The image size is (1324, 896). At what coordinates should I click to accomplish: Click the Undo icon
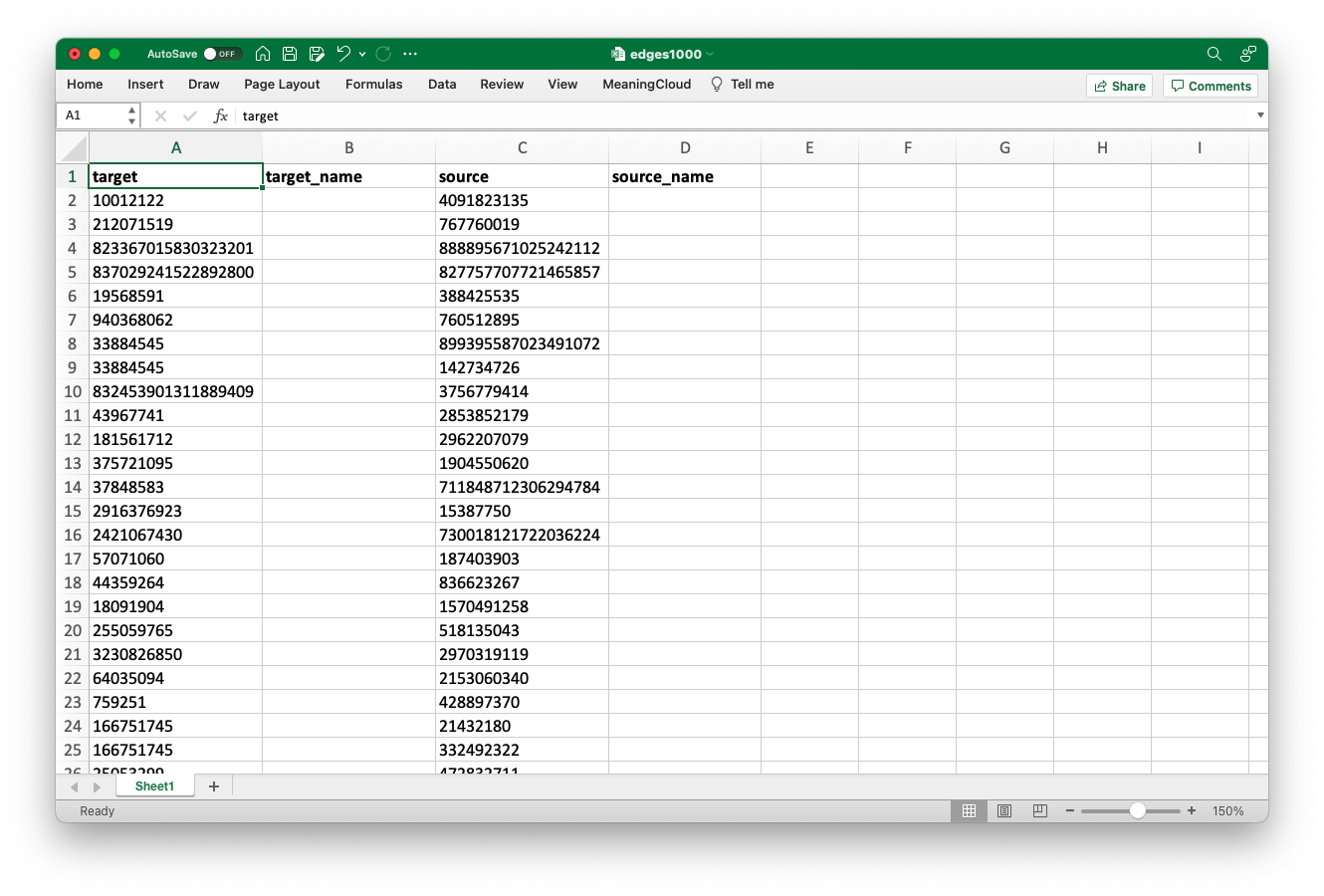[342, 54]
